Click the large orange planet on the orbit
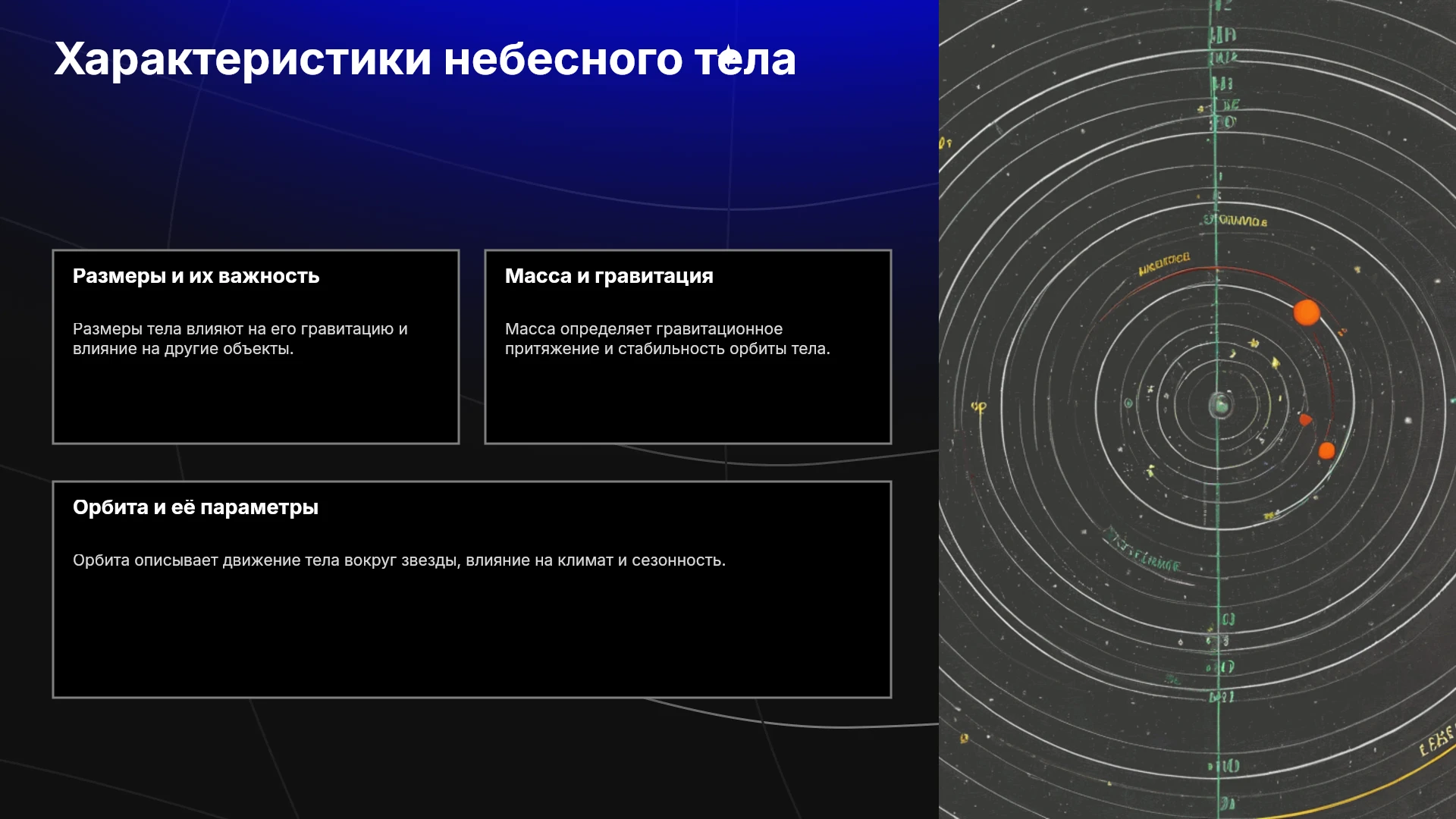 1306,312
